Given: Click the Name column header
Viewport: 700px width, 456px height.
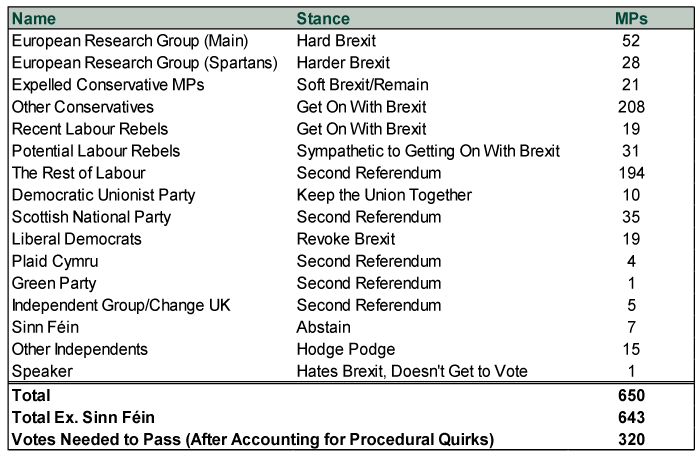Looking at the screenshot, I should click(x=34, y=19).
